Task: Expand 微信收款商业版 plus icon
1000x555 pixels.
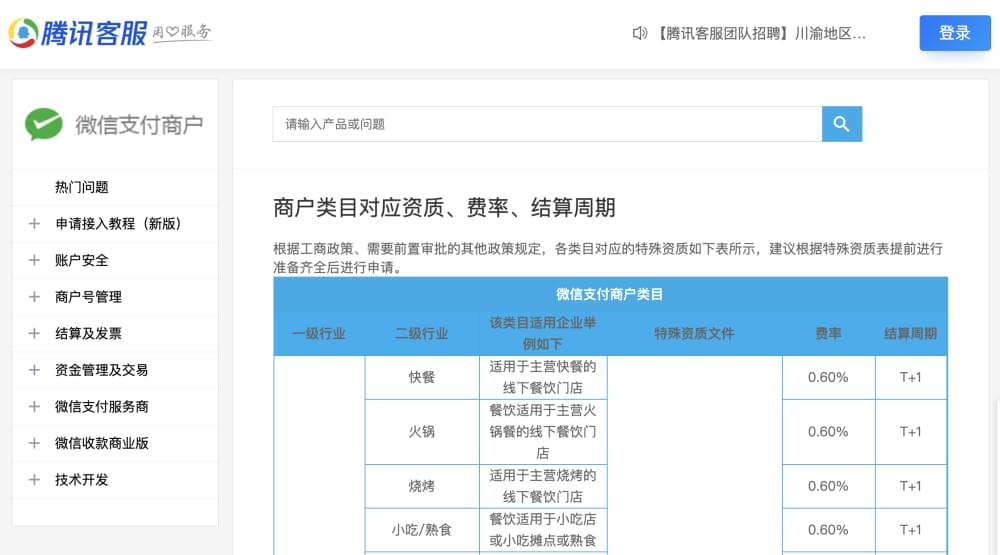Action: [34, 443]
